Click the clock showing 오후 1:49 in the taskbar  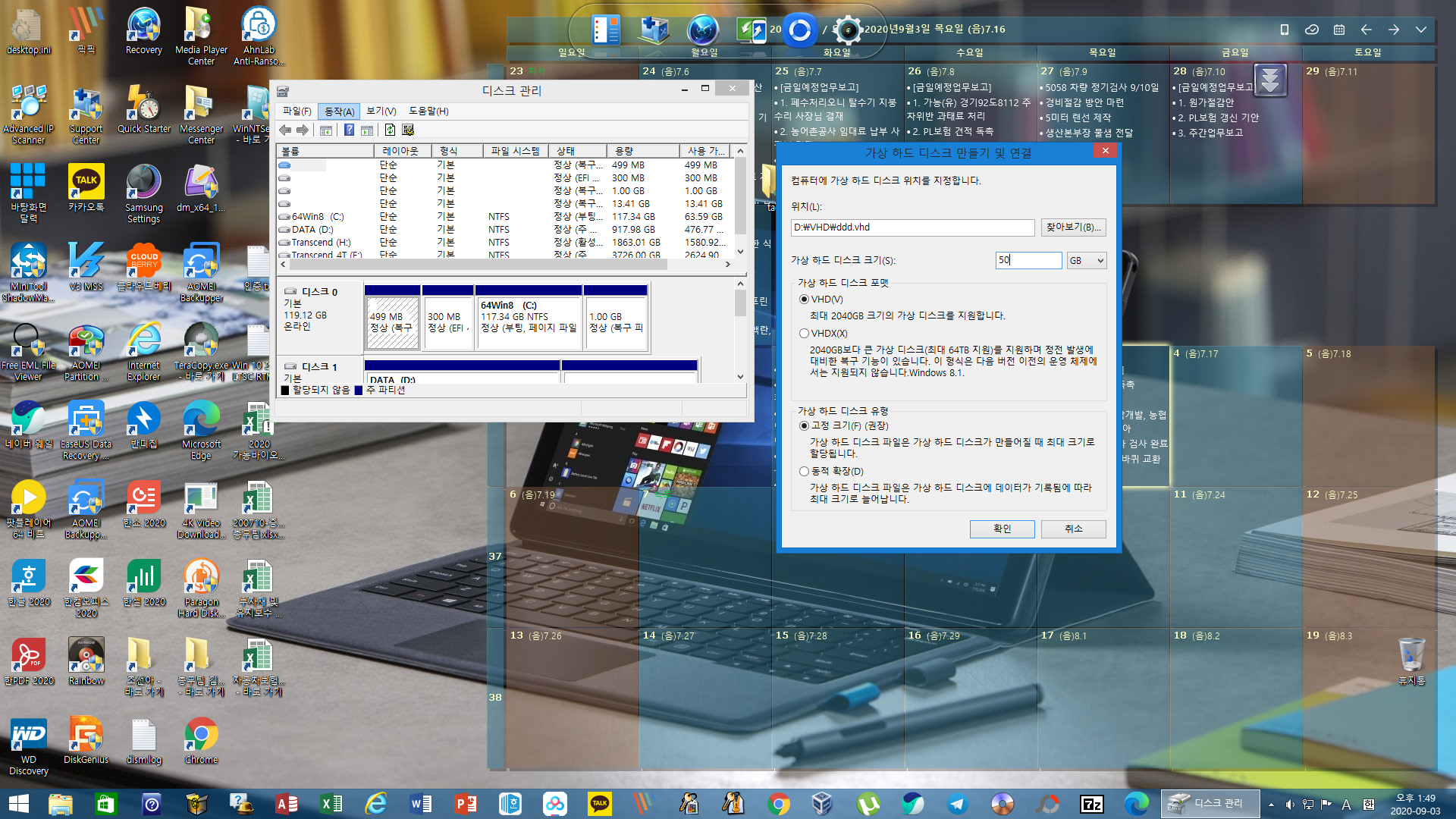coord(1415,804)
